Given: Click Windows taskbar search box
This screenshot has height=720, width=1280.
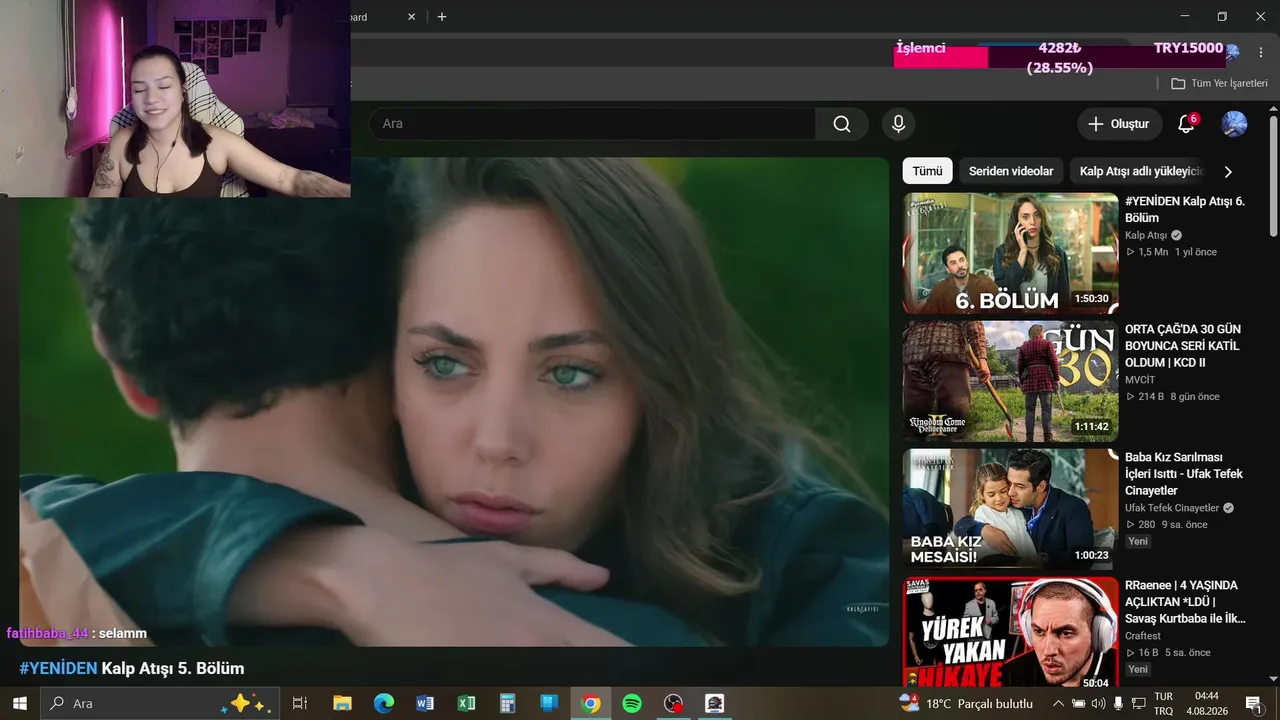Looking at the screenshot, I should [x=158, y=703].
